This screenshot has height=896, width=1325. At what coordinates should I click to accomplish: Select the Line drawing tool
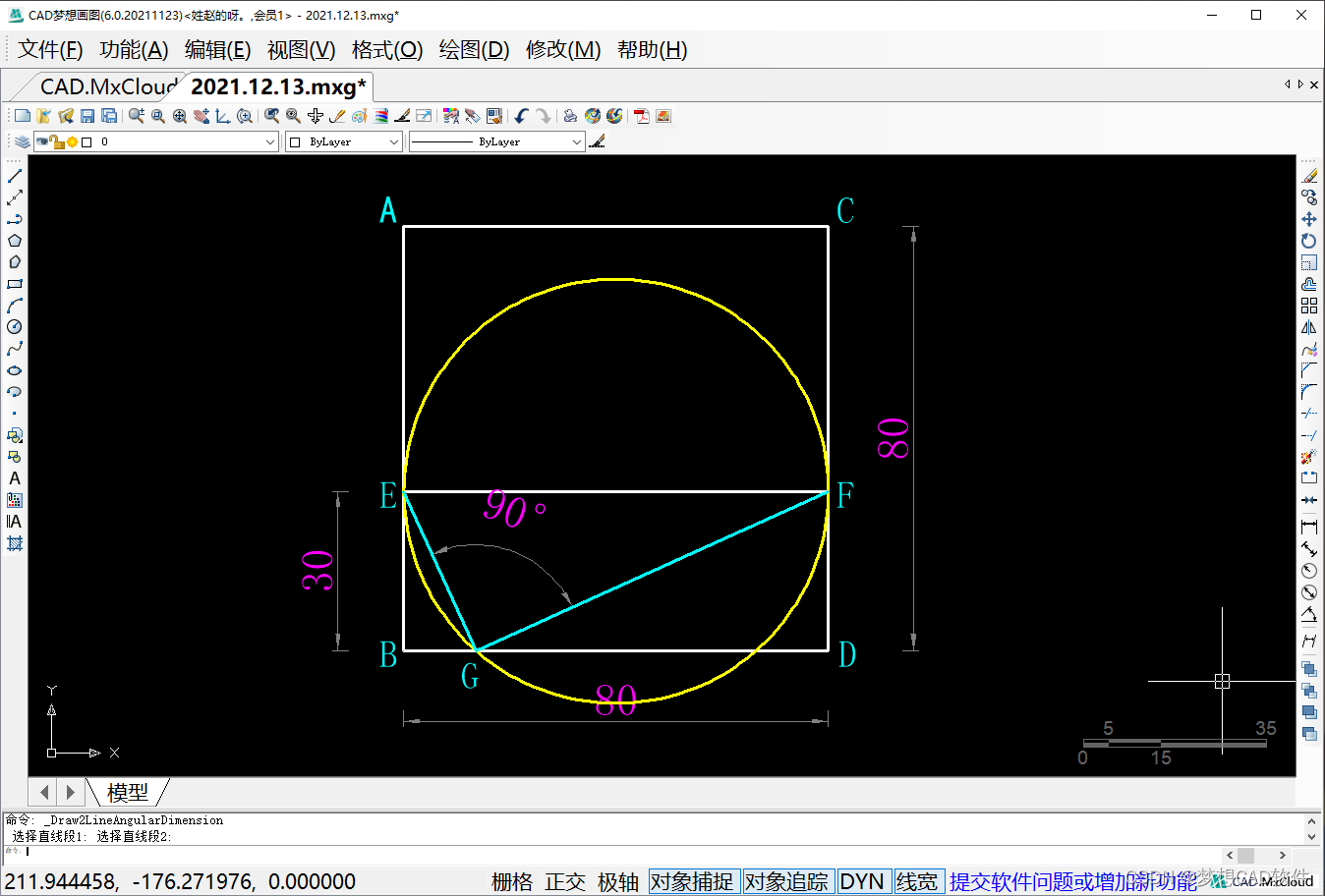pos(15,176)
